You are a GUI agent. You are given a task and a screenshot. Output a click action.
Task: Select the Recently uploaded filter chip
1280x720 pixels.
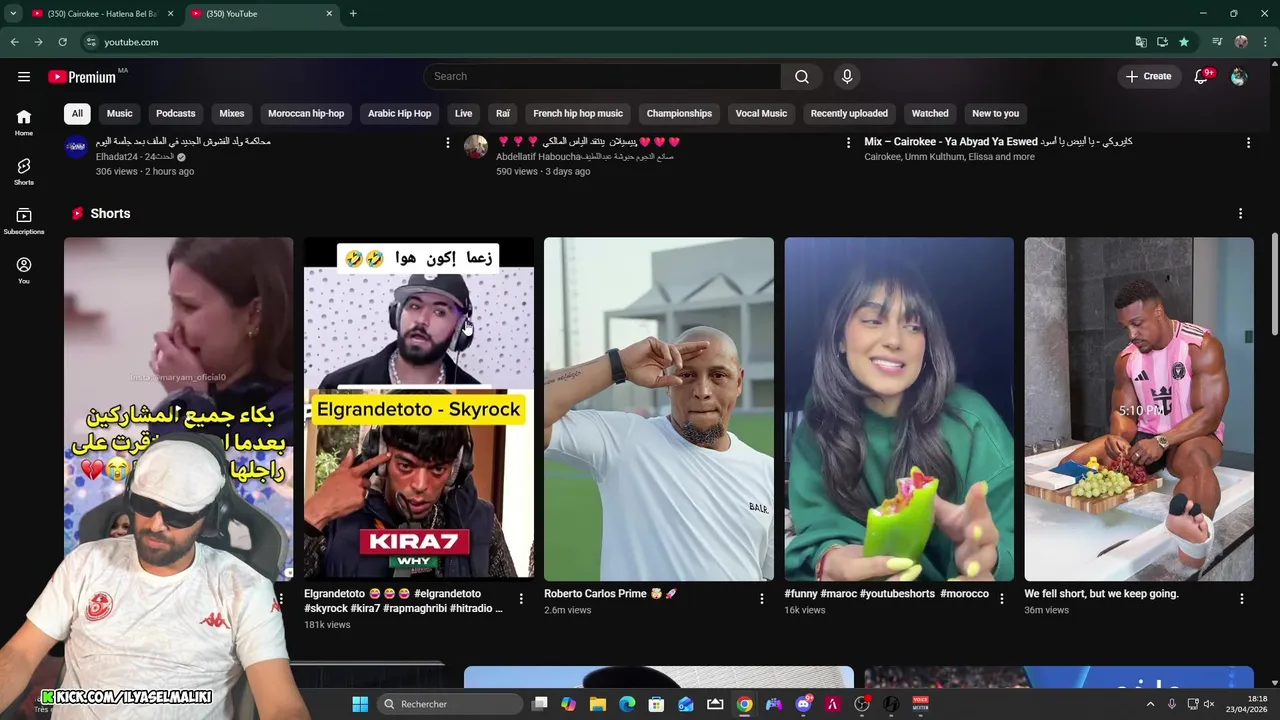tap(849, 113)
